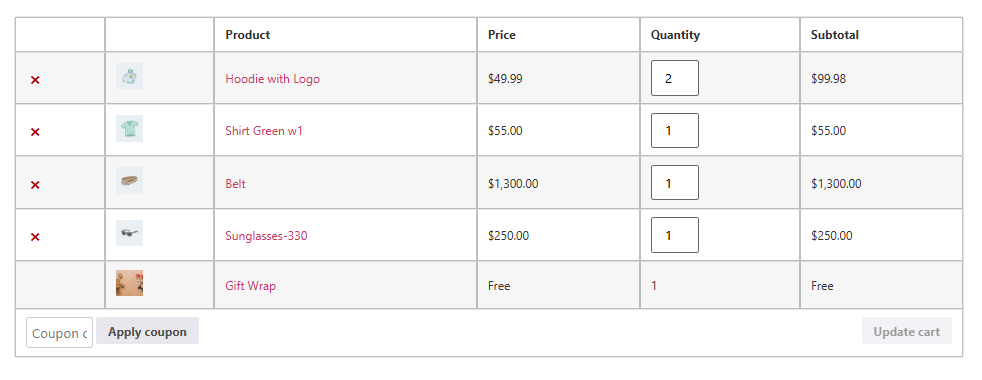
Task: Follow the Belt product link
Action: point(235,183)
